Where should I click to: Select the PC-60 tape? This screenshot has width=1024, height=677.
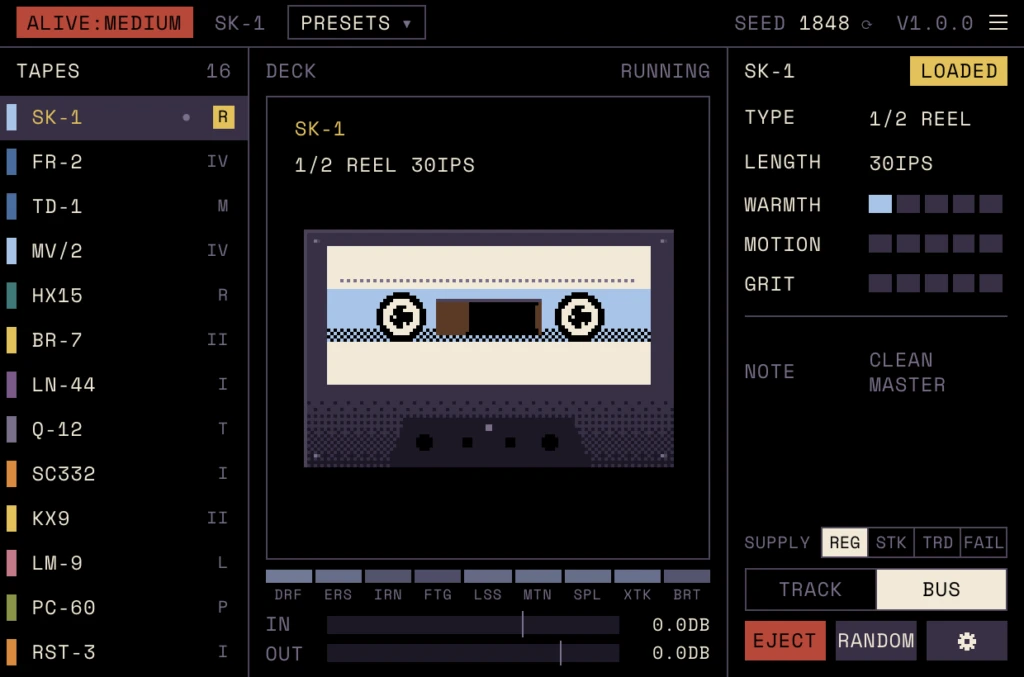tap(124, 607)
